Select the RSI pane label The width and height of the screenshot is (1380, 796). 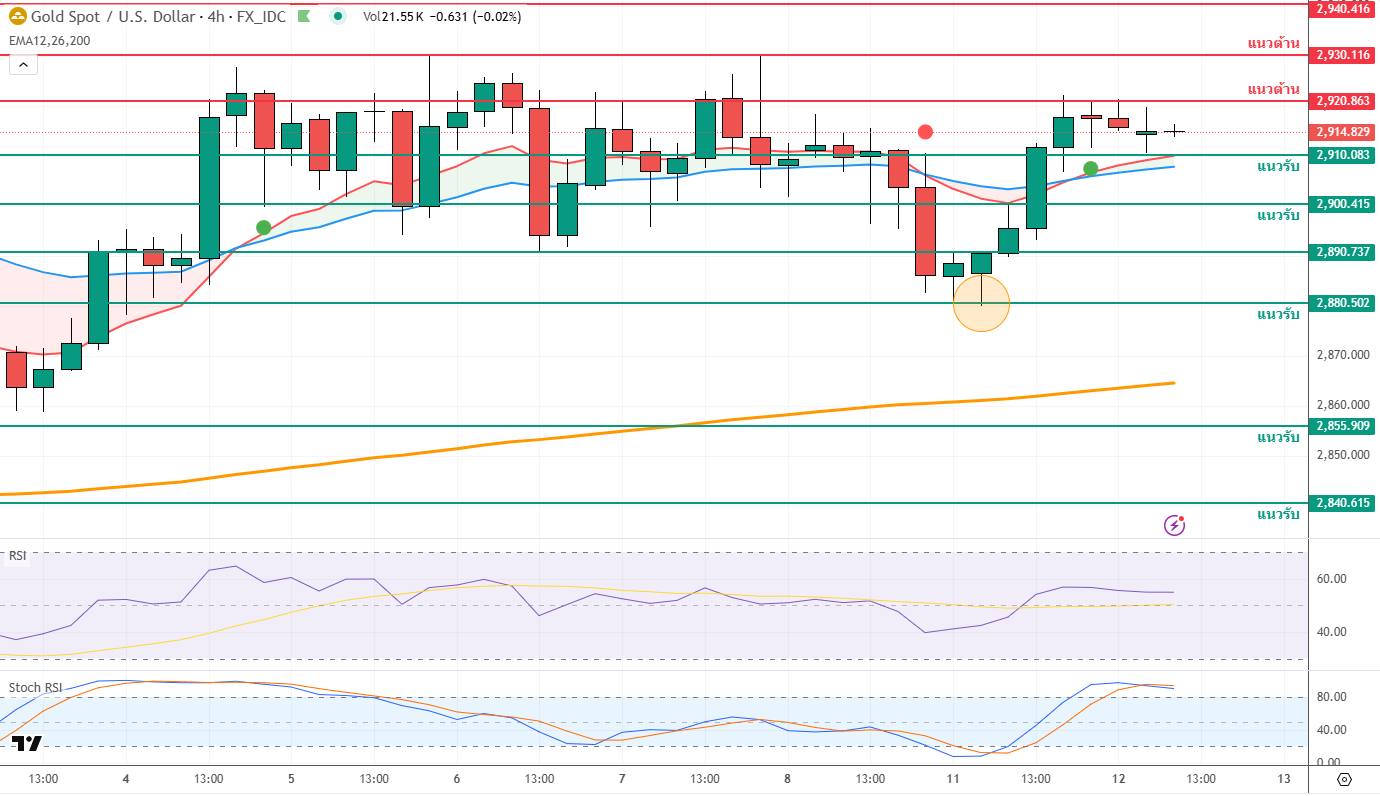coord(17,557)
